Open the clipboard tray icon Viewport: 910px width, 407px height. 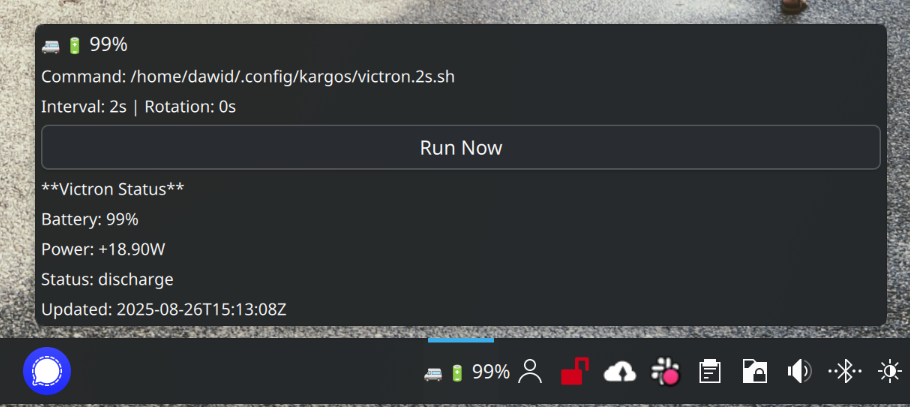pyautogui.click(x=710, y=372)
